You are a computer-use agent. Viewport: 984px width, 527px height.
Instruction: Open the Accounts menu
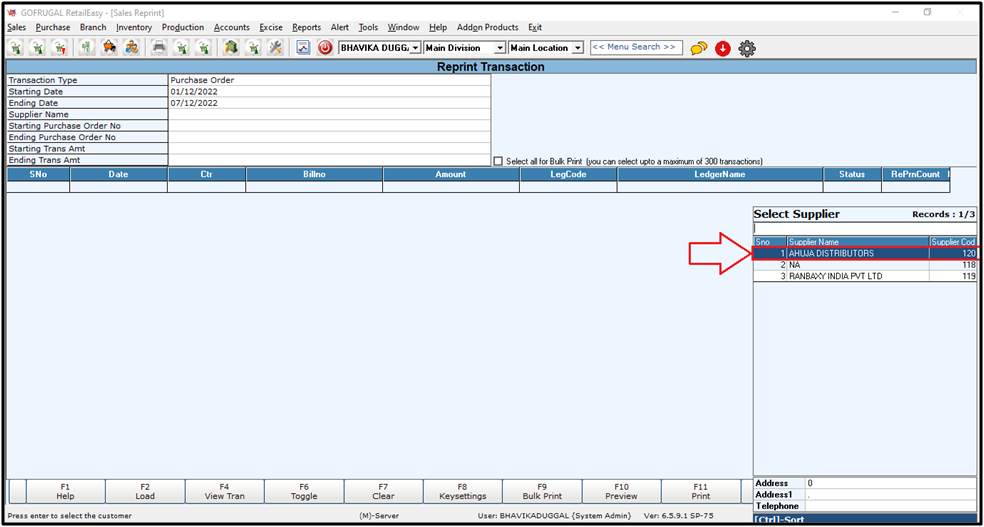pyautogui.click(x=232, y=28)
